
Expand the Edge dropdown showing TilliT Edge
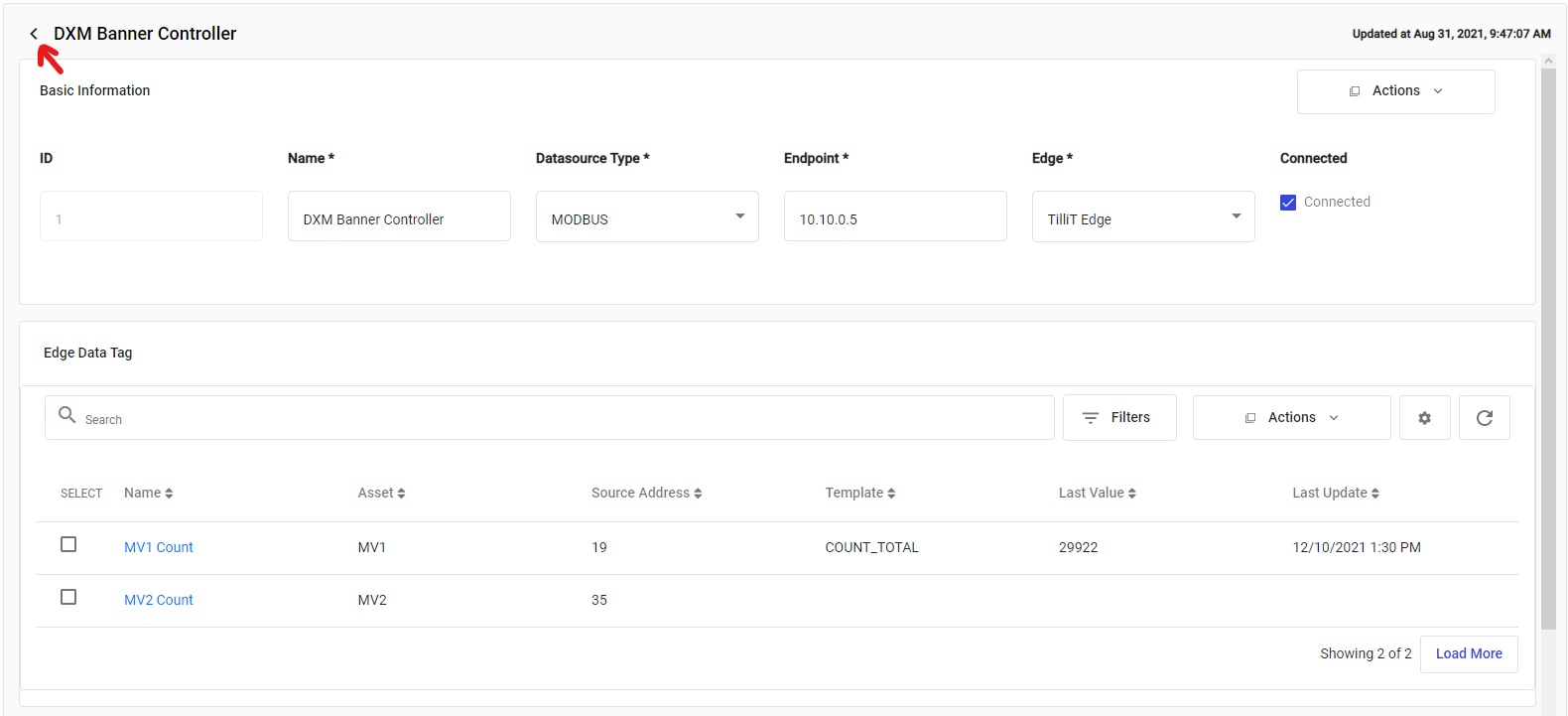pos(1236,216)
